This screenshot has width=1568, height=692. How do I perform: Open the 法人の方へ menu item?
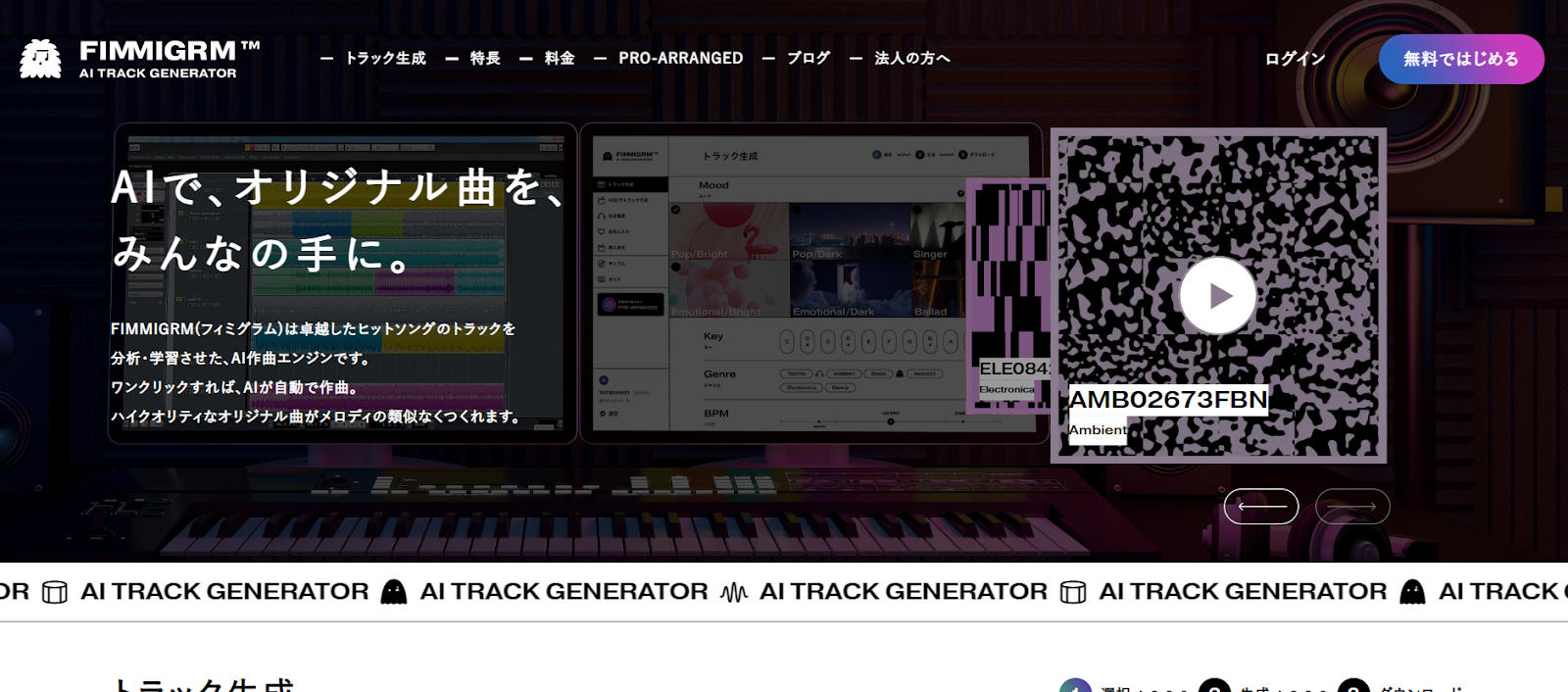click(912, 59)
